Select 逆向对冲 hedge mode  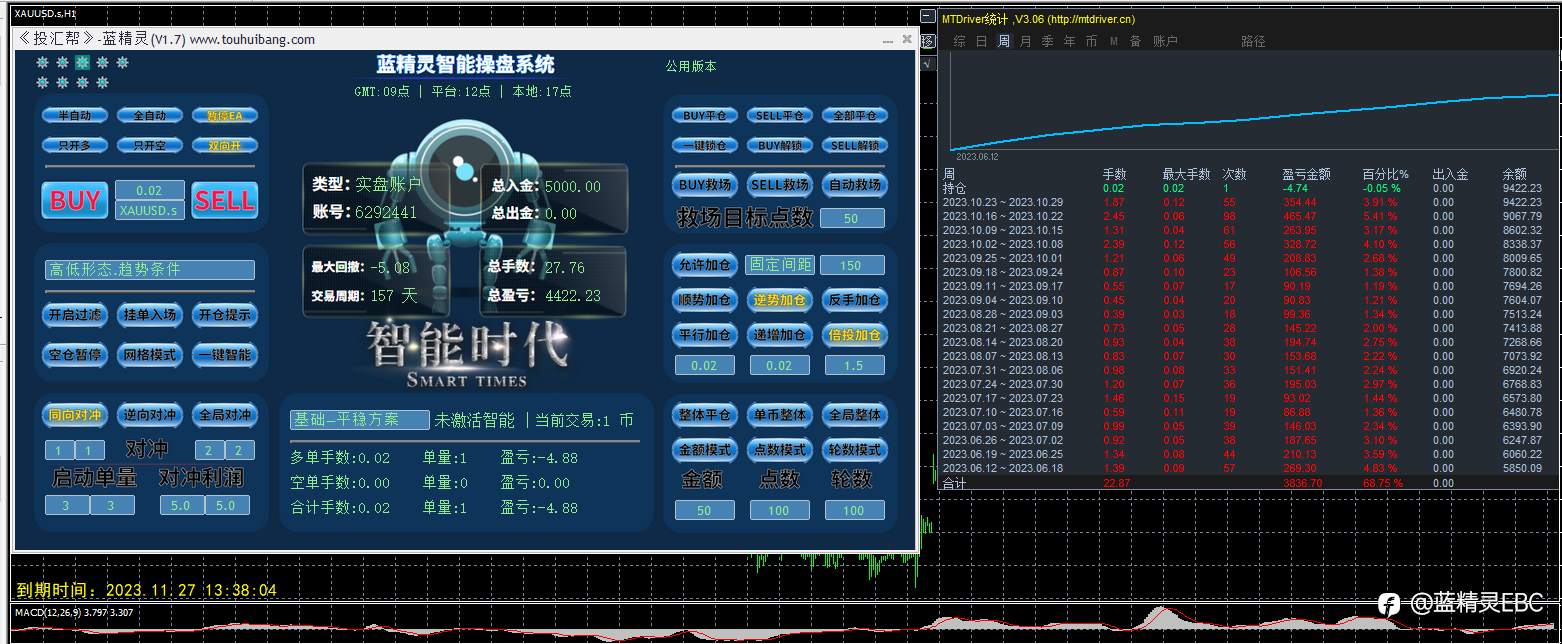(x=150, y=415)
